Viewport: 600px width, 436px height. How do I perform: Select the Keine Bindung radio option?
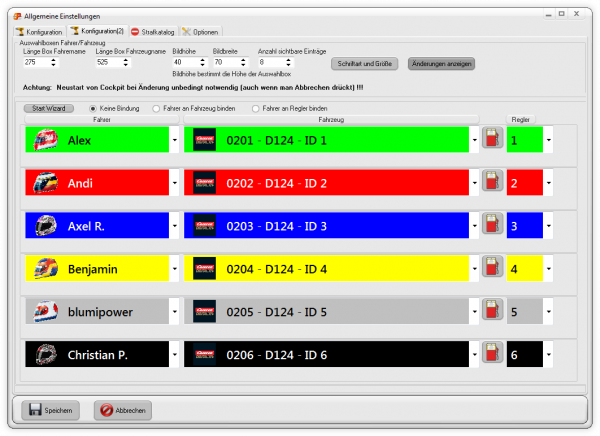(x=94, y=108)
